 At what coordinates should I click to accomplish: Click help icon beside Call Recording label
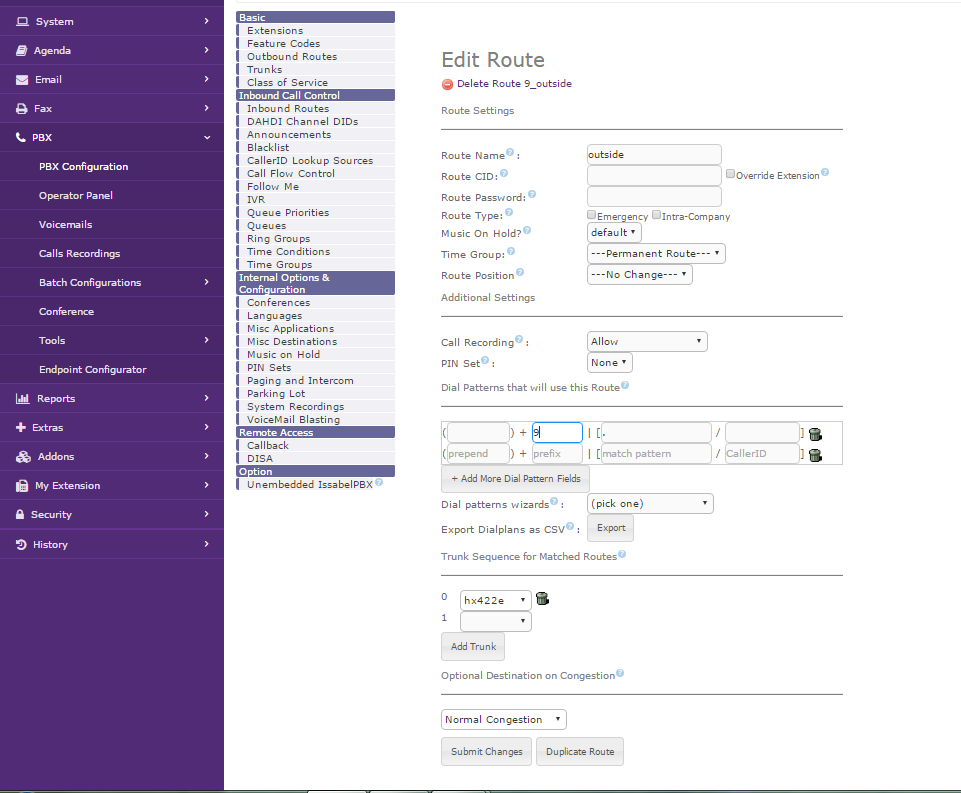[x=519, y=340]
